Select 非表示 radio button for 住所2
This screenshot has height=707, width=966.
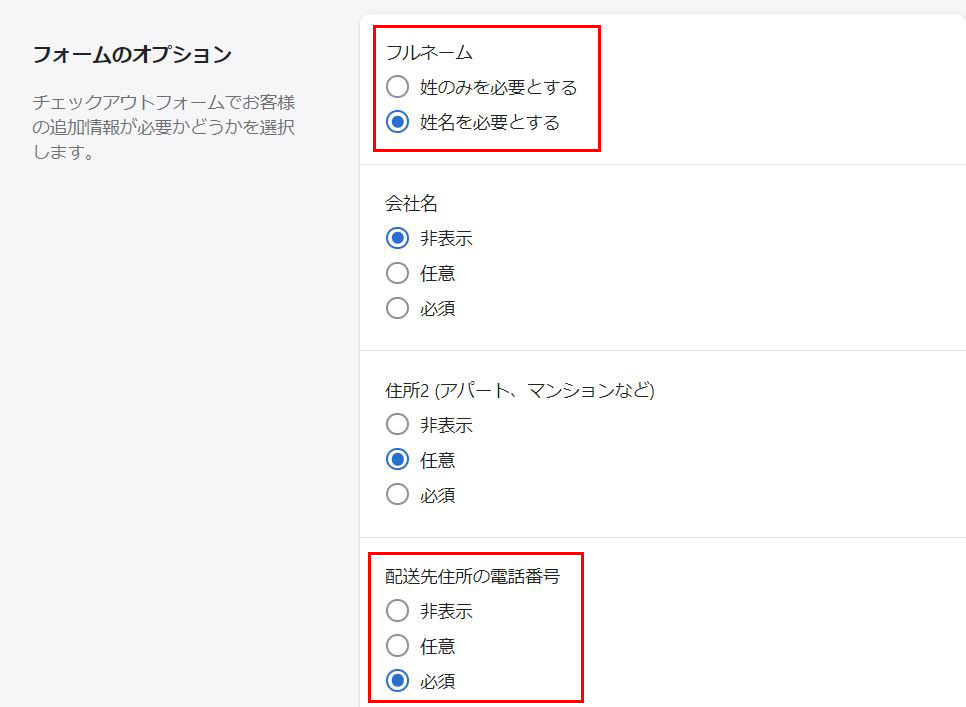point(397,424)
